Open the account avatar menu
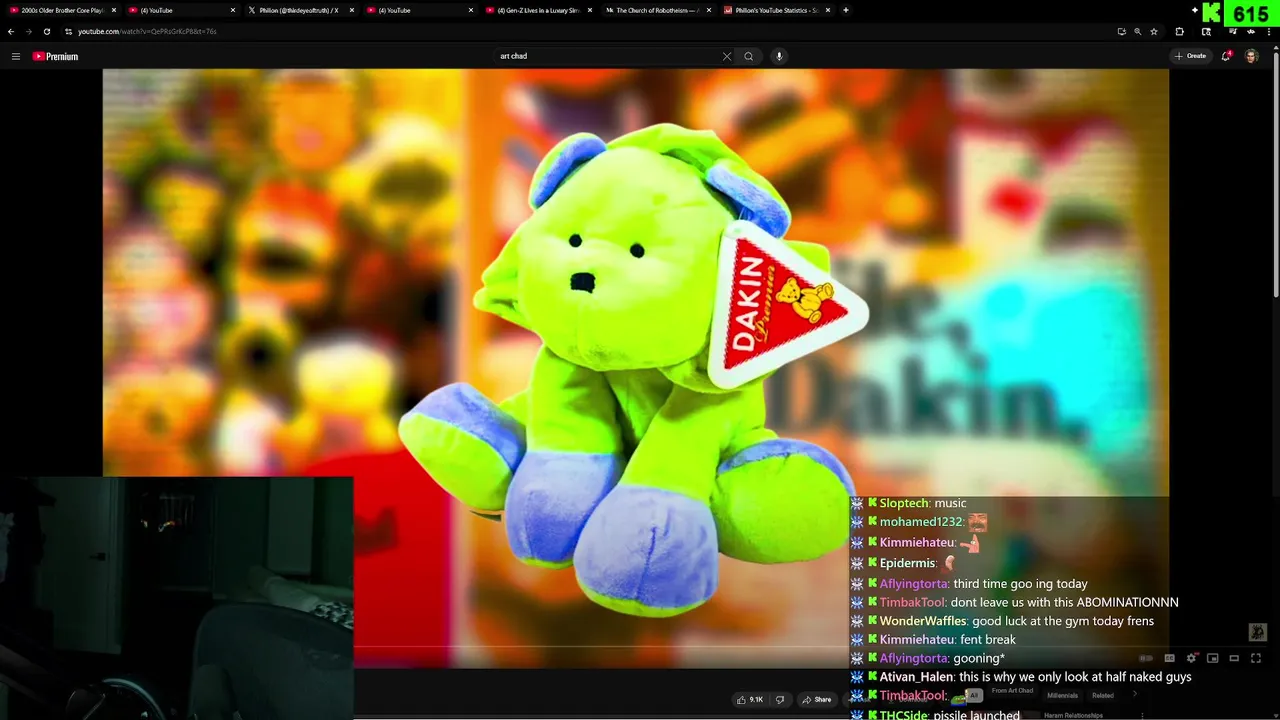Viewport: 1280px width, 720px height. pyautogui.click(x=1251, y=56)
